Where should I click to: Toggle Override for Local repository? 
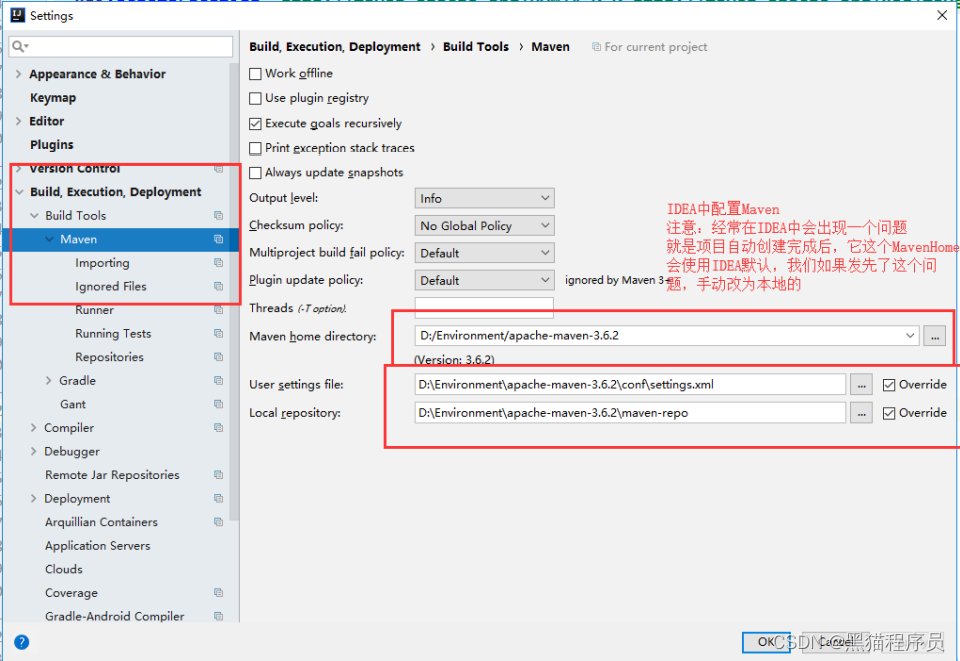(x=888, y=414)
